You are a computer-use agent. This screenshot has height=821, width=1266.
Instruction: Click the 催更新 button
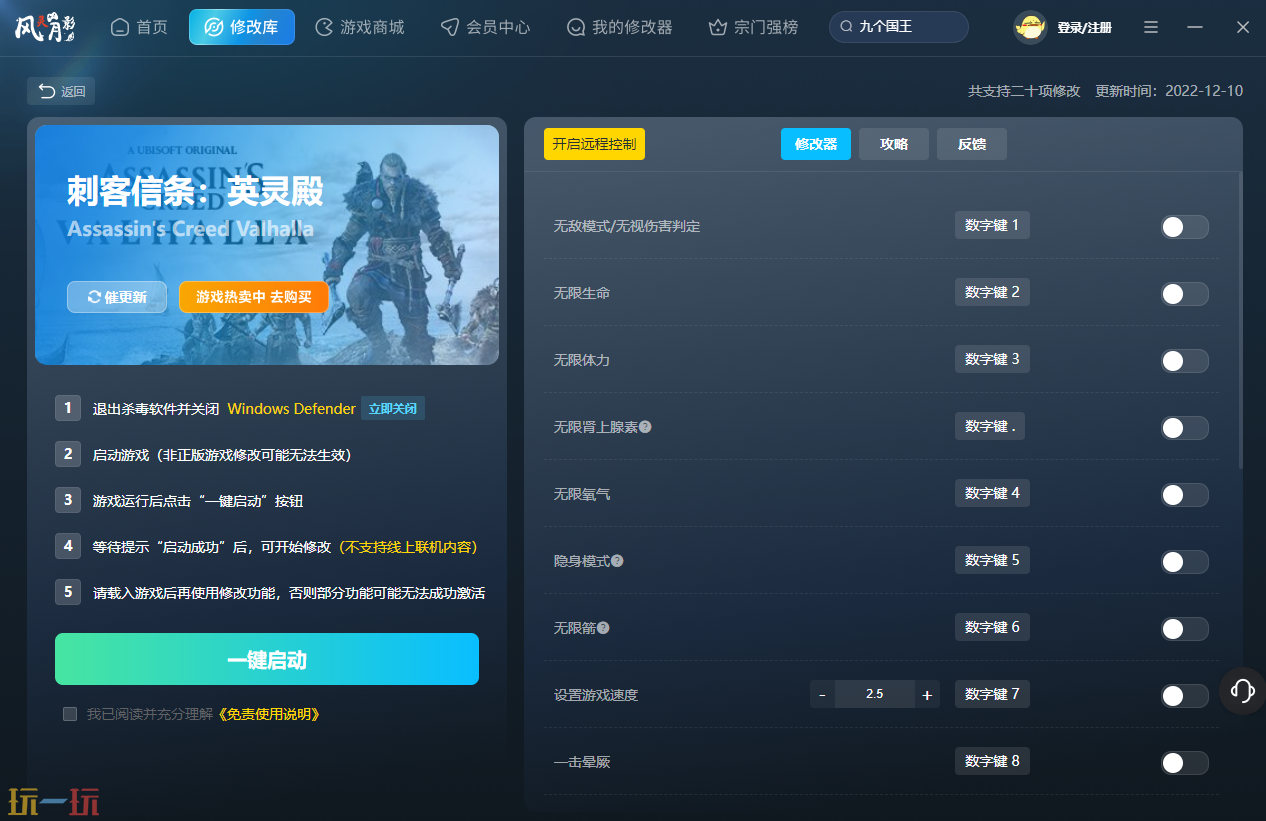(x=117, y=297)
